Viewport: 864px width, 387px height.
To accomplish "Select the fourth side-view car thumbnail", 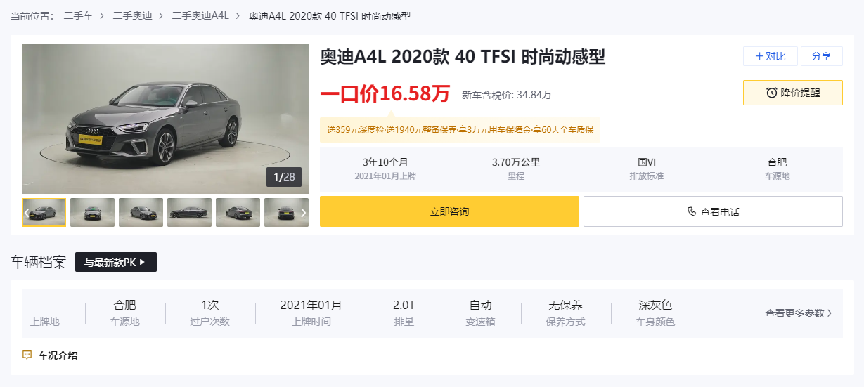I will click(190, 212).
